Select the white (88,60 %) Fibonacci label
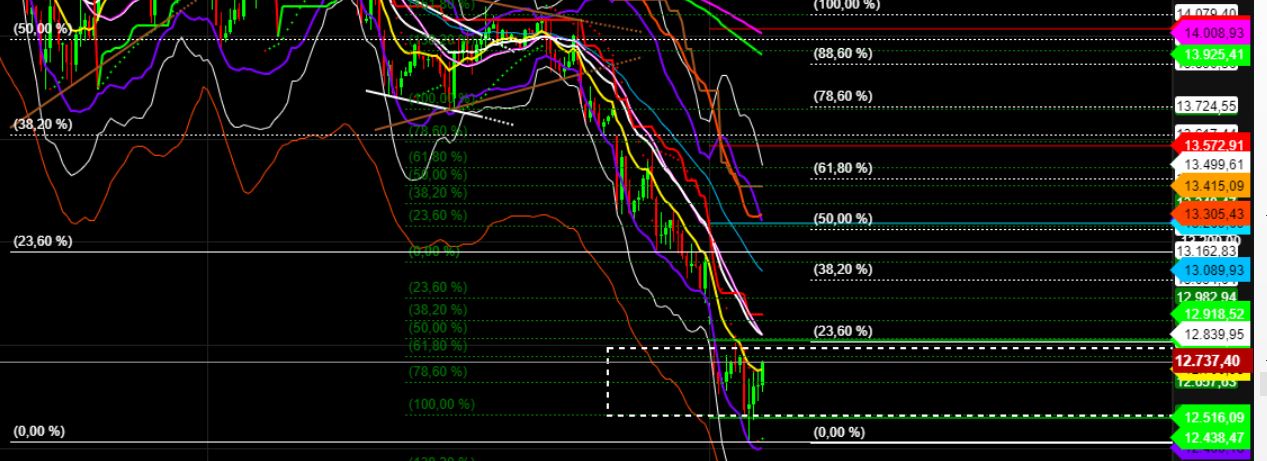This screenshot has height=461, width=1267. click(843, 54)
